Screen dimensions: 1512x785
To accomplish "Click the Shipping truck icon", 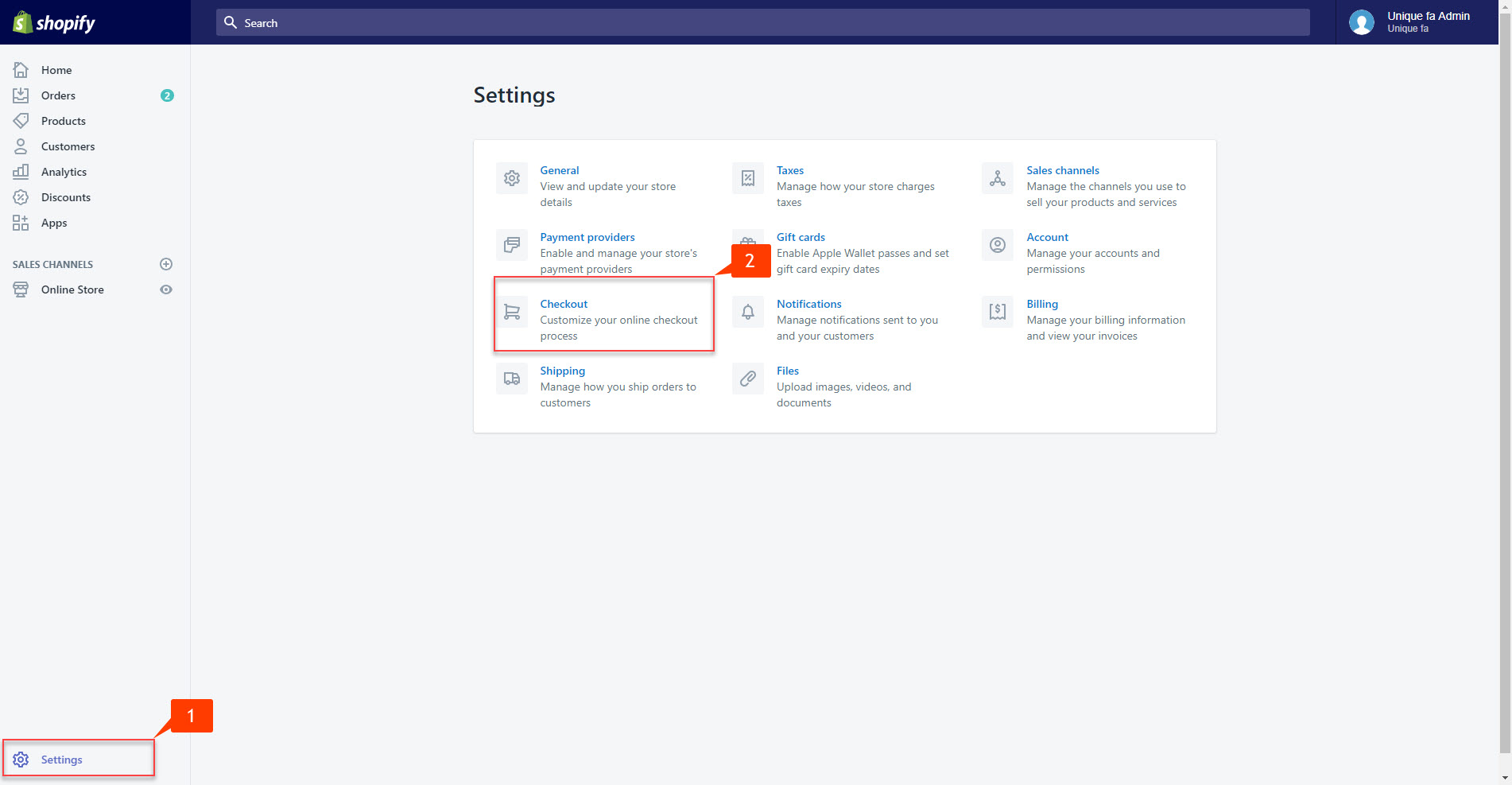I will [x=512, y=379].
